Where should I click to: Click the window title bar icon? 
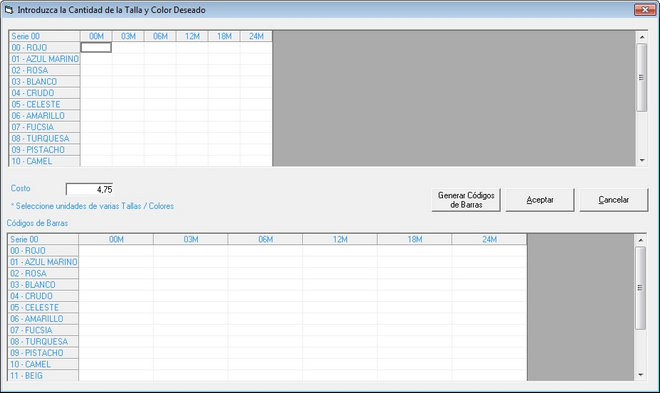click(x=9, y=10)
